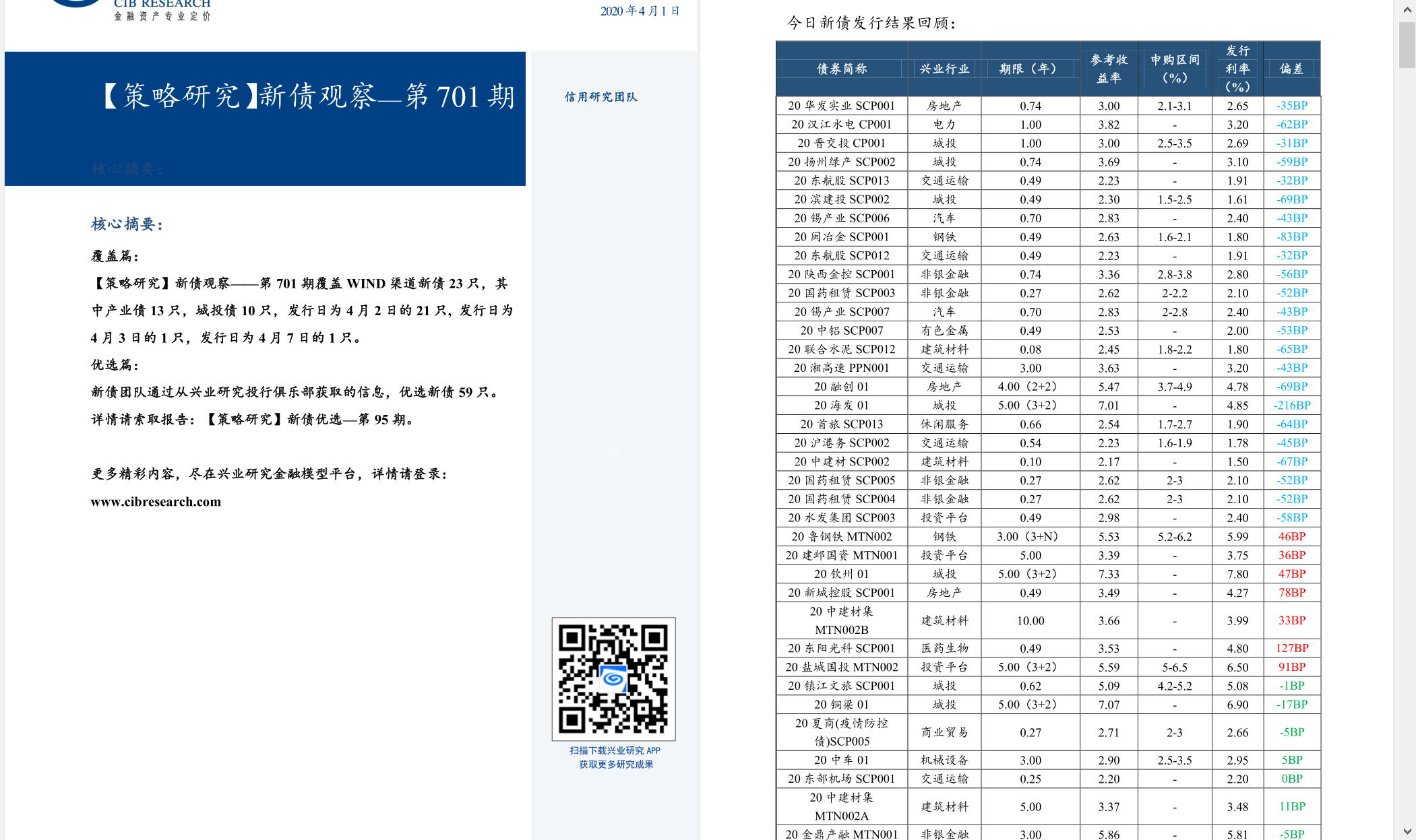Click the report title 新债观察—第 701 期
This screenshot has height=840, width=1416.
[x=387, y=96]
